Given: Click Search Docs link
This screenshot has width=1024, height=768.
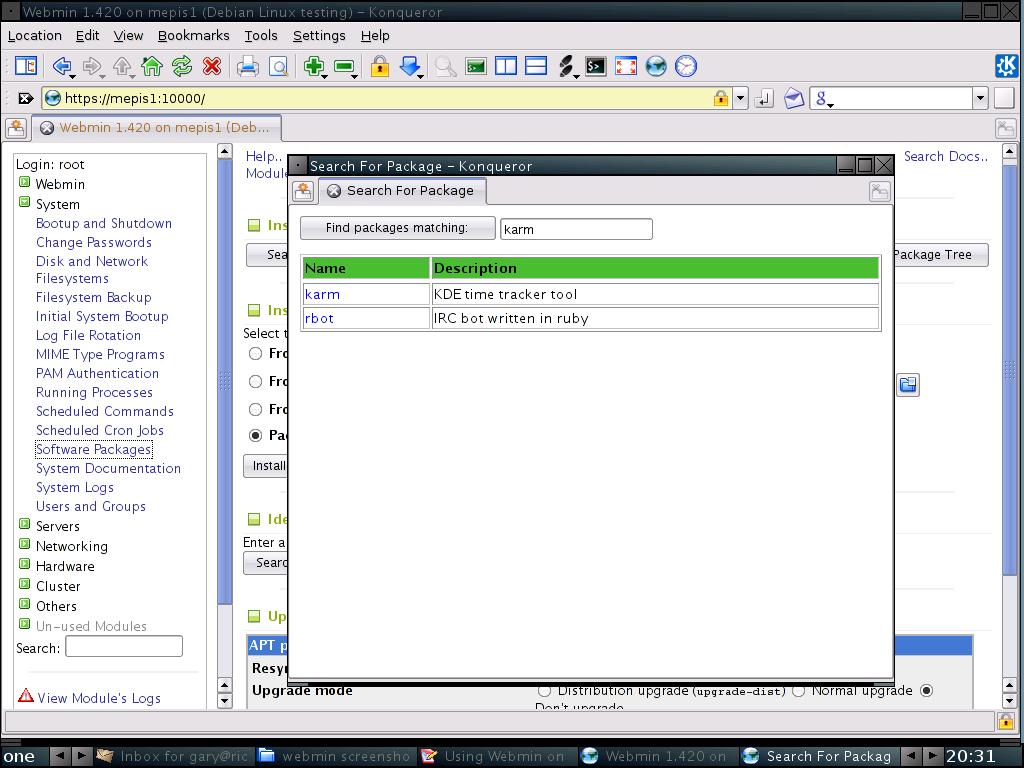Looking at the screenshot, I should [946, 157].
